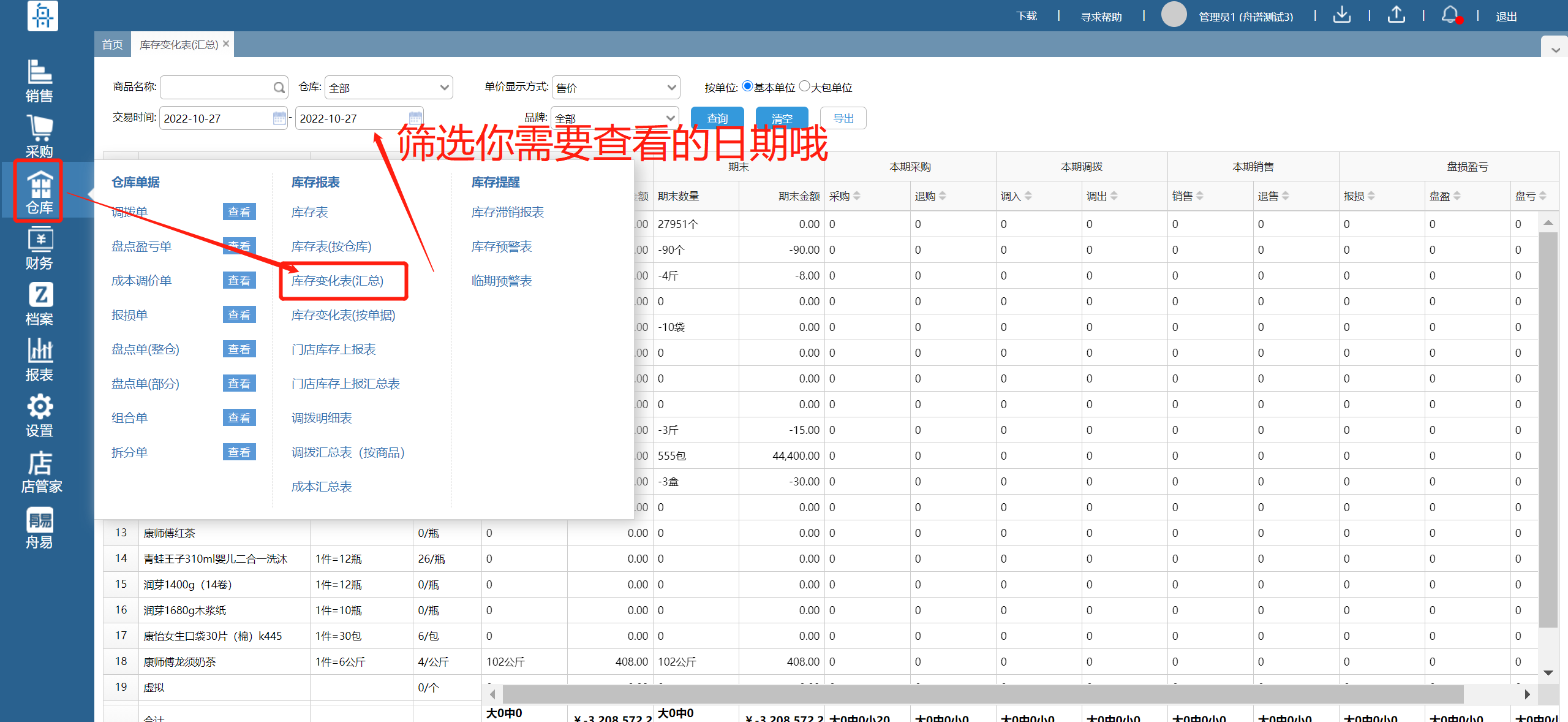1568x722 pixels.
Task: Open the 店管家 sidebar module
Action: 40,471
